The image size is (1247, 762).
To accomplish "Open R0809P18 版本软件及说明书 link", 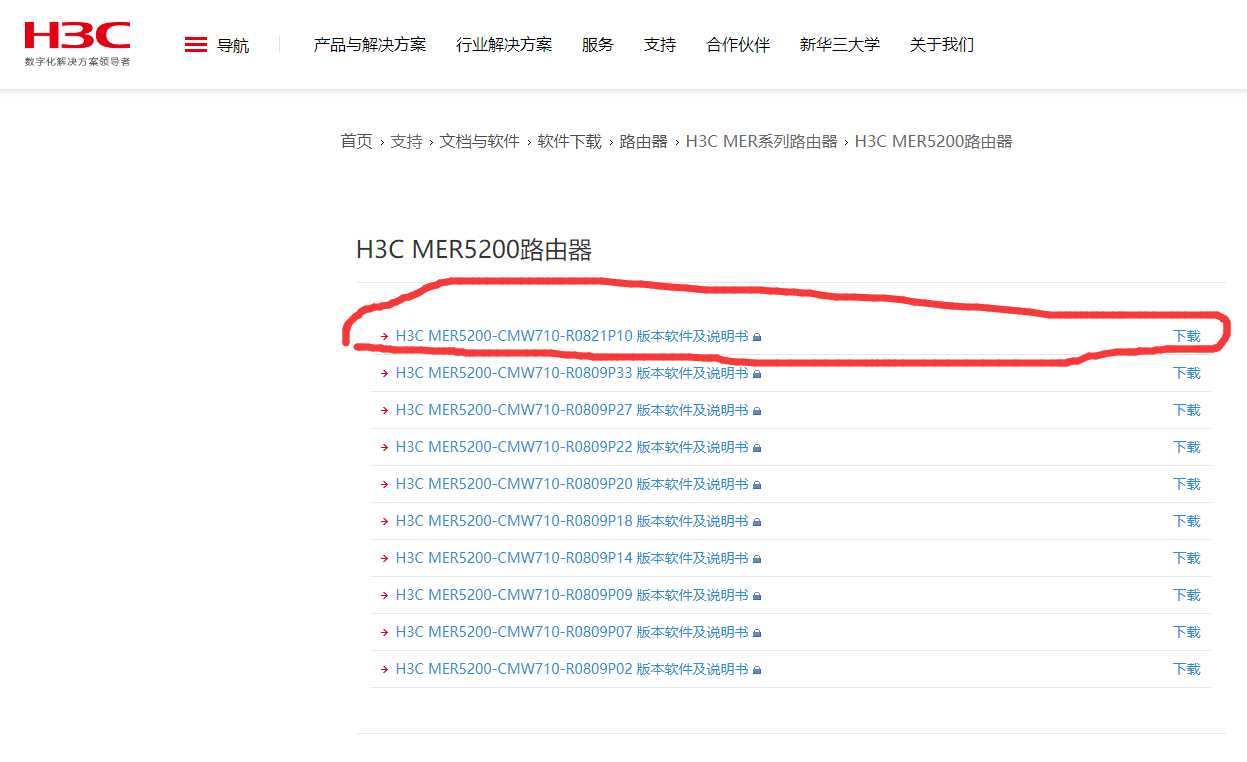I will point(572,521).
